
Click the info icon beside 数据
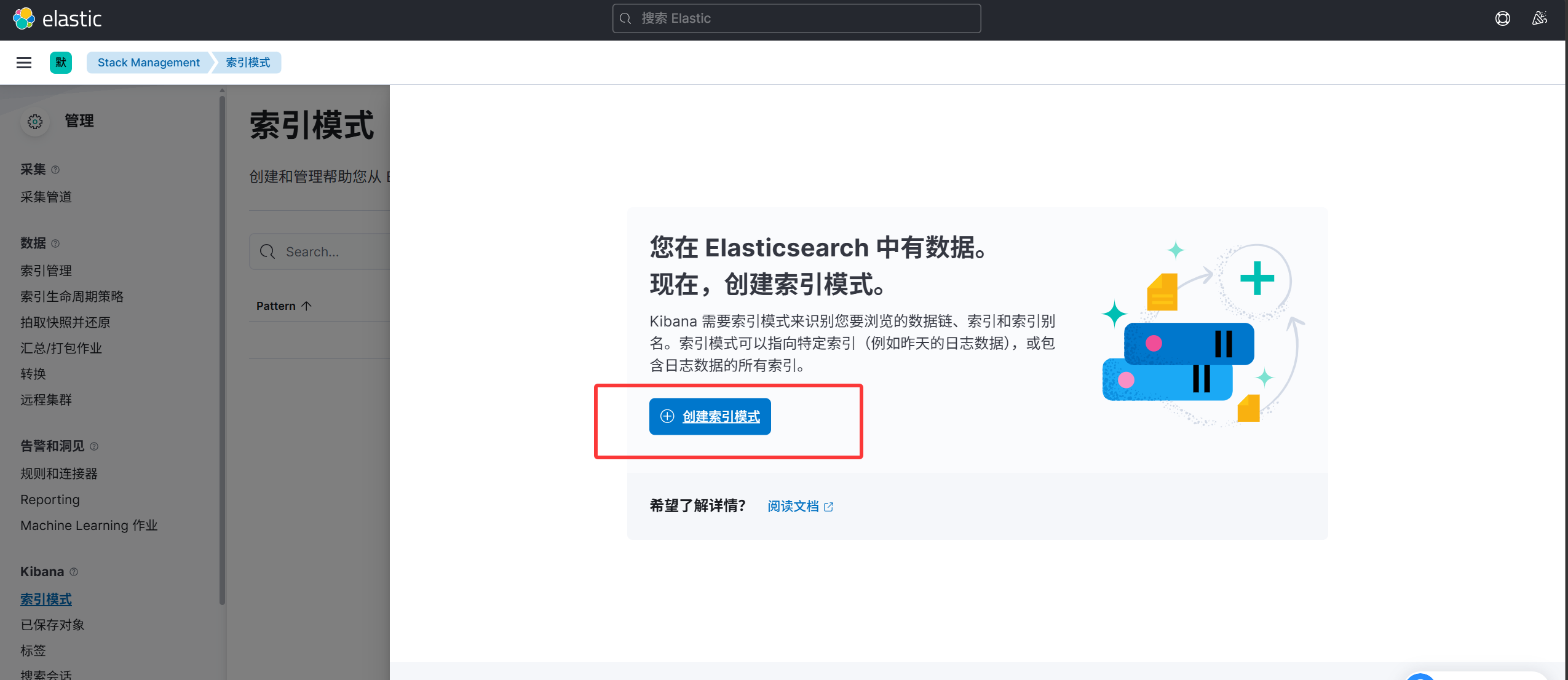pyautogui.click(x=55, y=243)
